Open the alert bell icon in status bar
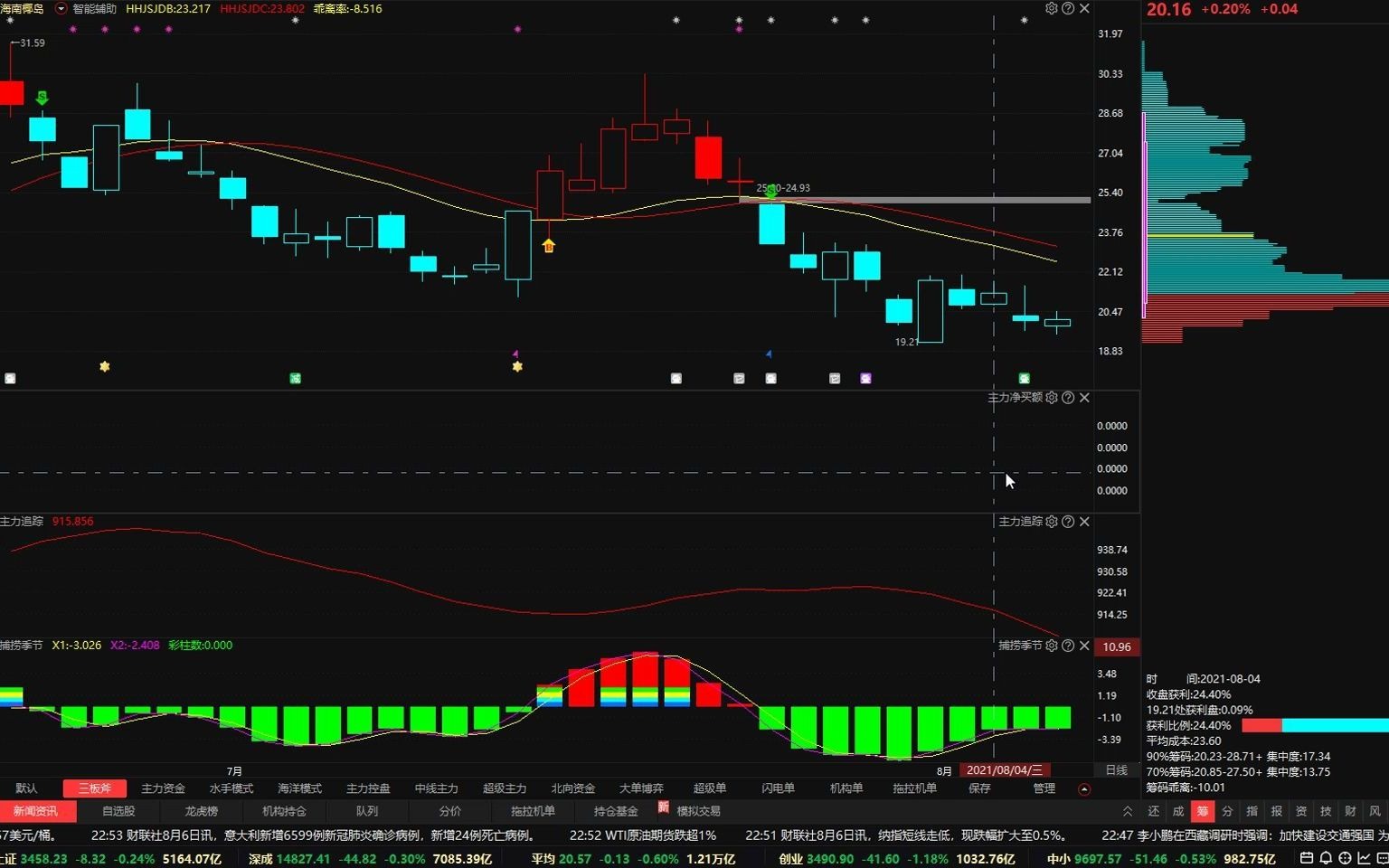Viewport: 1389px width, 868px height. [1326, 858]
